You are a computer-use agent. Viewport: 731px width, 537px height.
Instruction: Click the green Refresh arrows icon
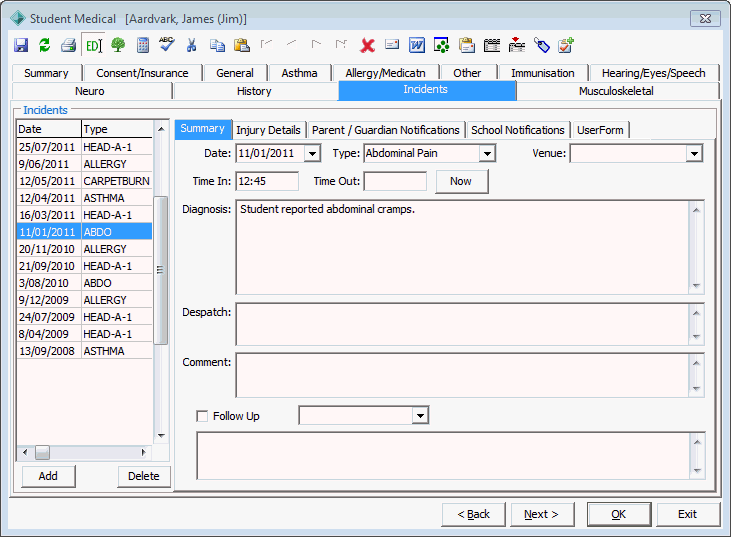pyautogui.click(x=44, y=45)
